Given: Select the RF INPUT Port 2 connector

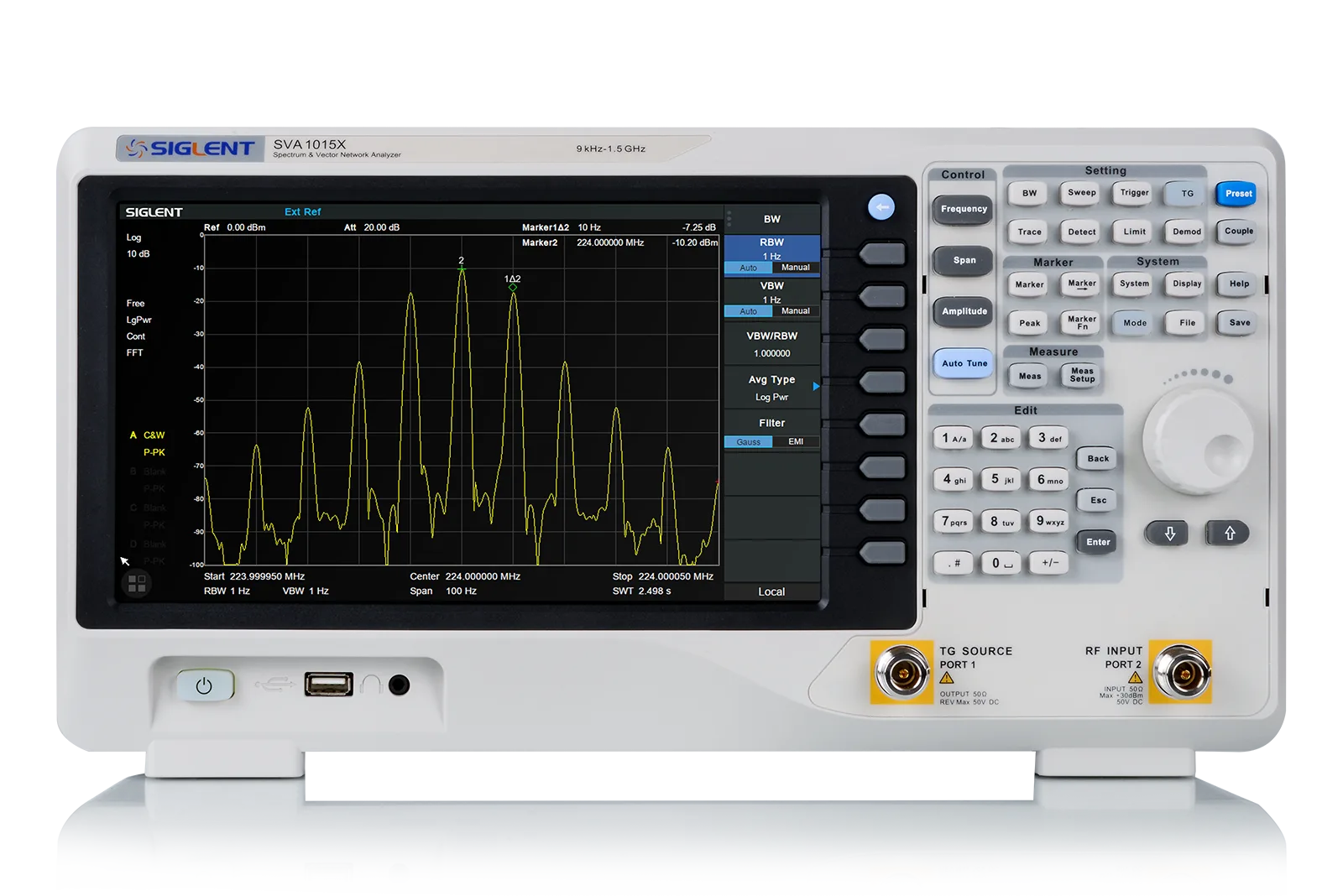Looking at the screenshot, I should [x=1181, y=672].
